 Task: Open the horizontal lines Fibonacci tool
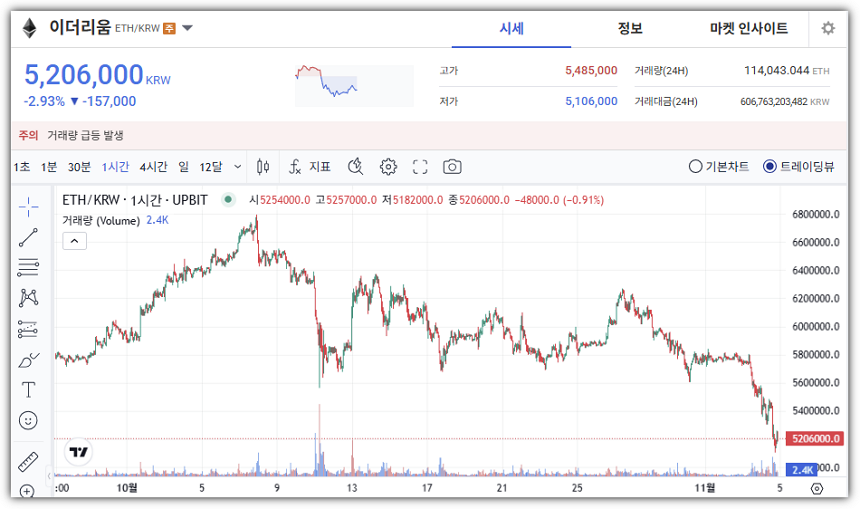(x=28, y=267)
